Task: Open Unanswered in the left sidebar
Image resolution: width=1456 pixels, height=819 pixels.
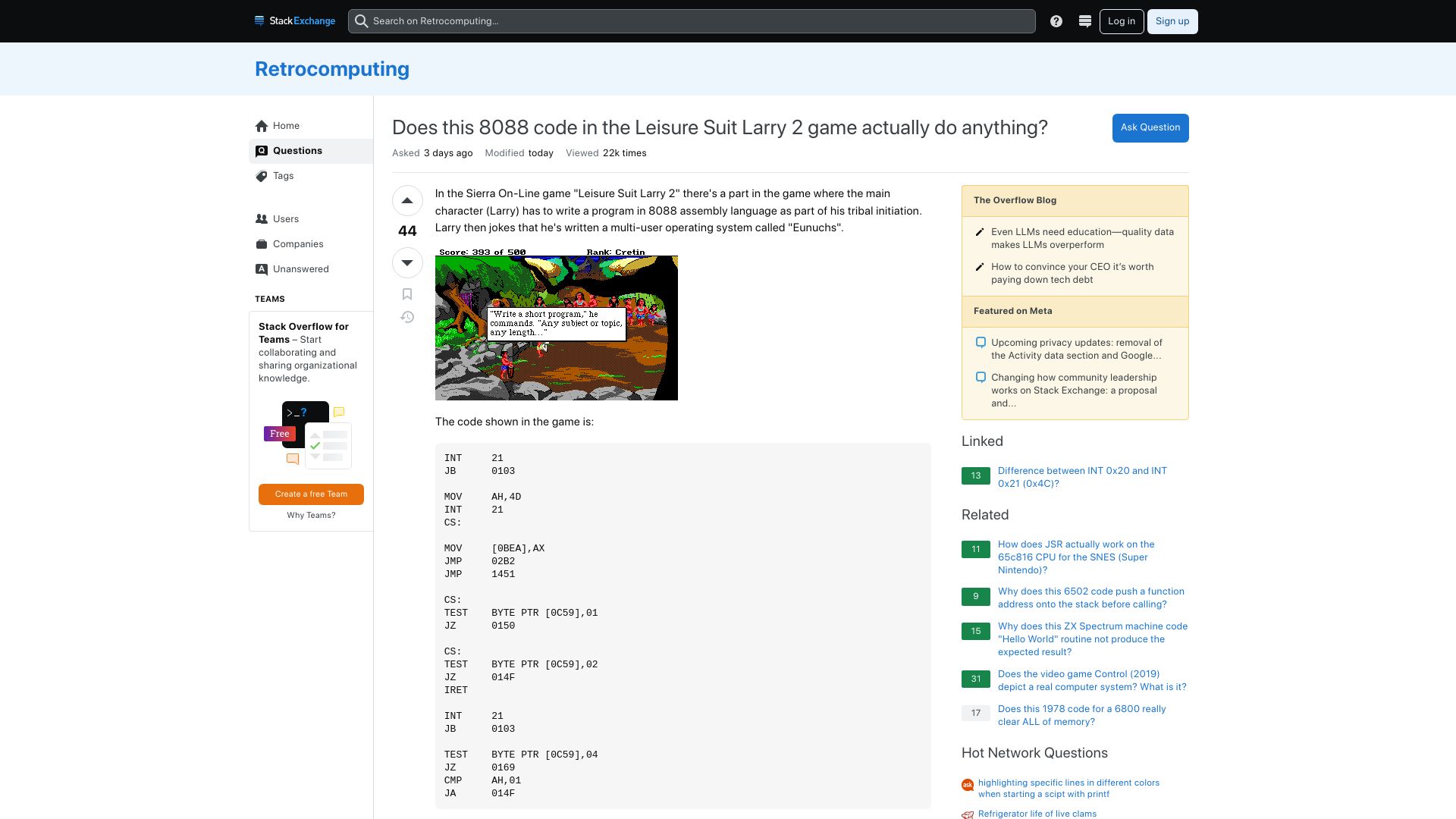Action: click(x=311, y=269)
